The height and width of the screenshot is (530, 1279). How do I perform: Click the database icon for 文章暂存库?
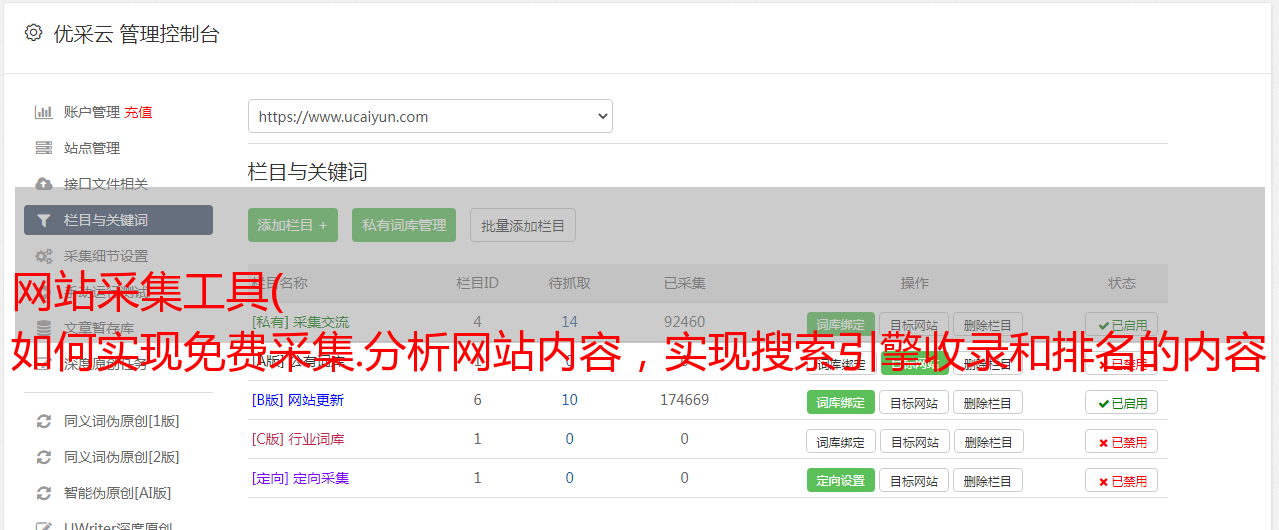pyautogui.click(x=44, y=327)
